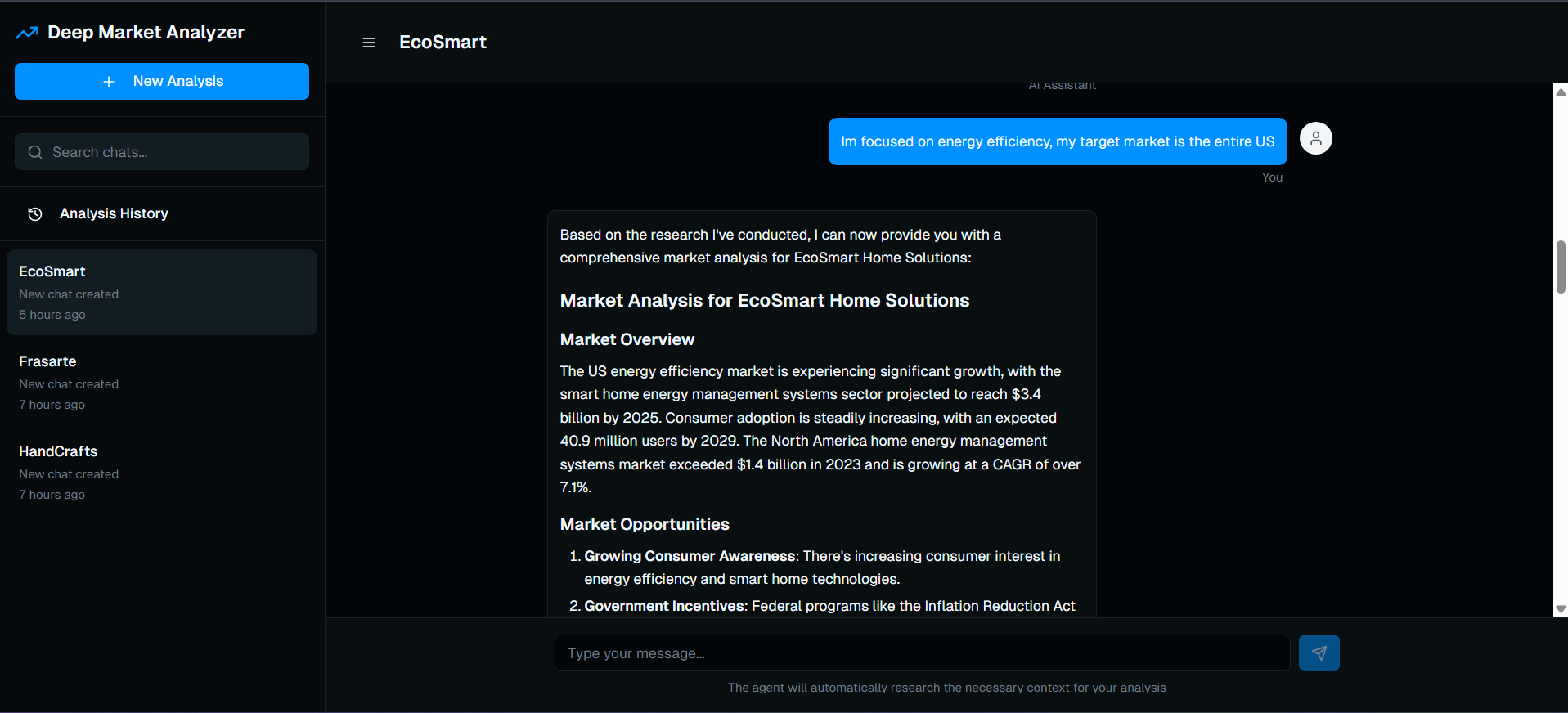Click the Government Incentives list item
Image resolution: width=1568 pixels, height=713 pixels.
(822, 606)
